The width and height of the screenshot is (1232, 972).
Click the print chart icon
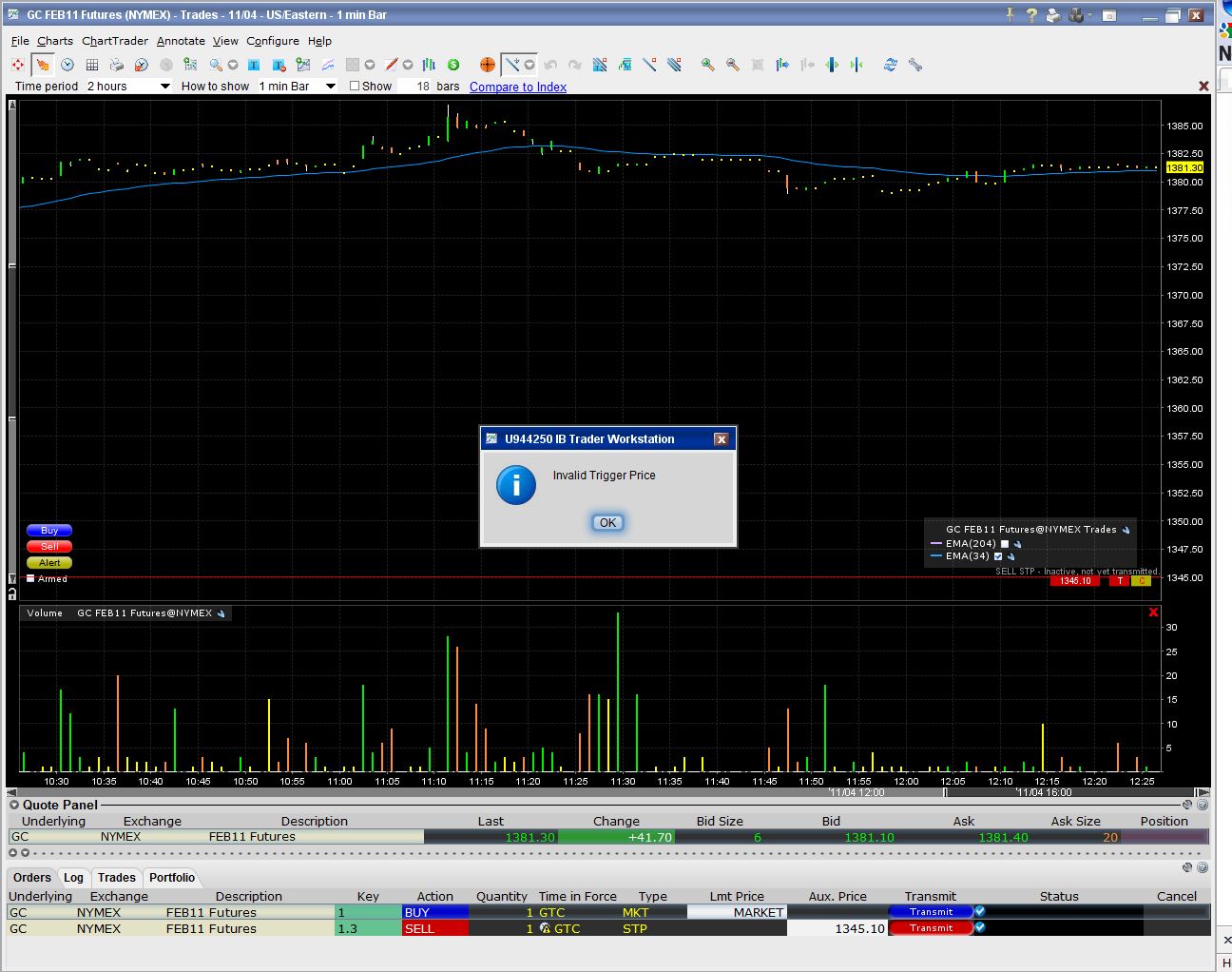116,65
